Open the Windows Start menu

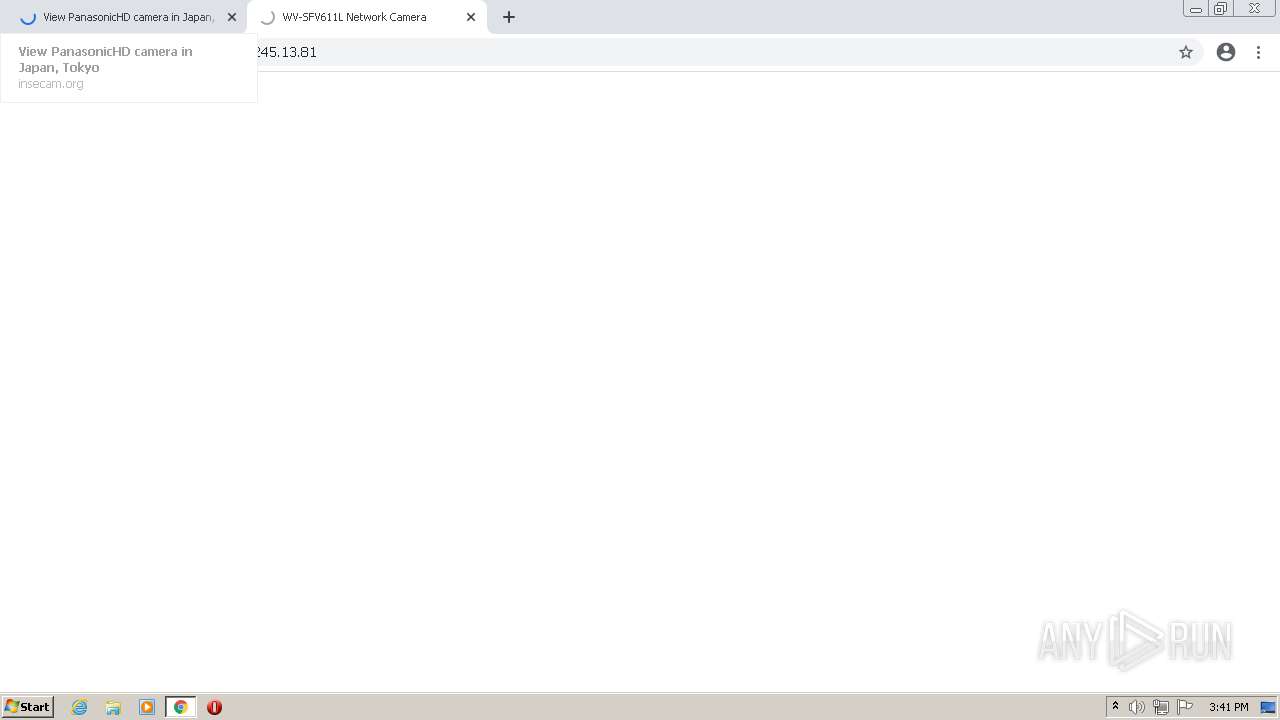click(x=28, y=707)
